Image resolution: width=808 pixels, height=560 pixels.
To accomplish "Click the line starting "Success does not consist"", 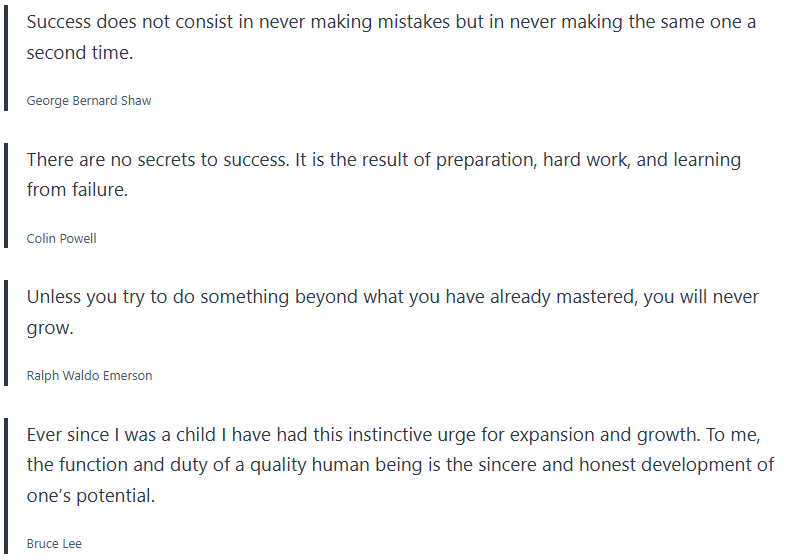I will pyautogui.click(x=391, y=22).
